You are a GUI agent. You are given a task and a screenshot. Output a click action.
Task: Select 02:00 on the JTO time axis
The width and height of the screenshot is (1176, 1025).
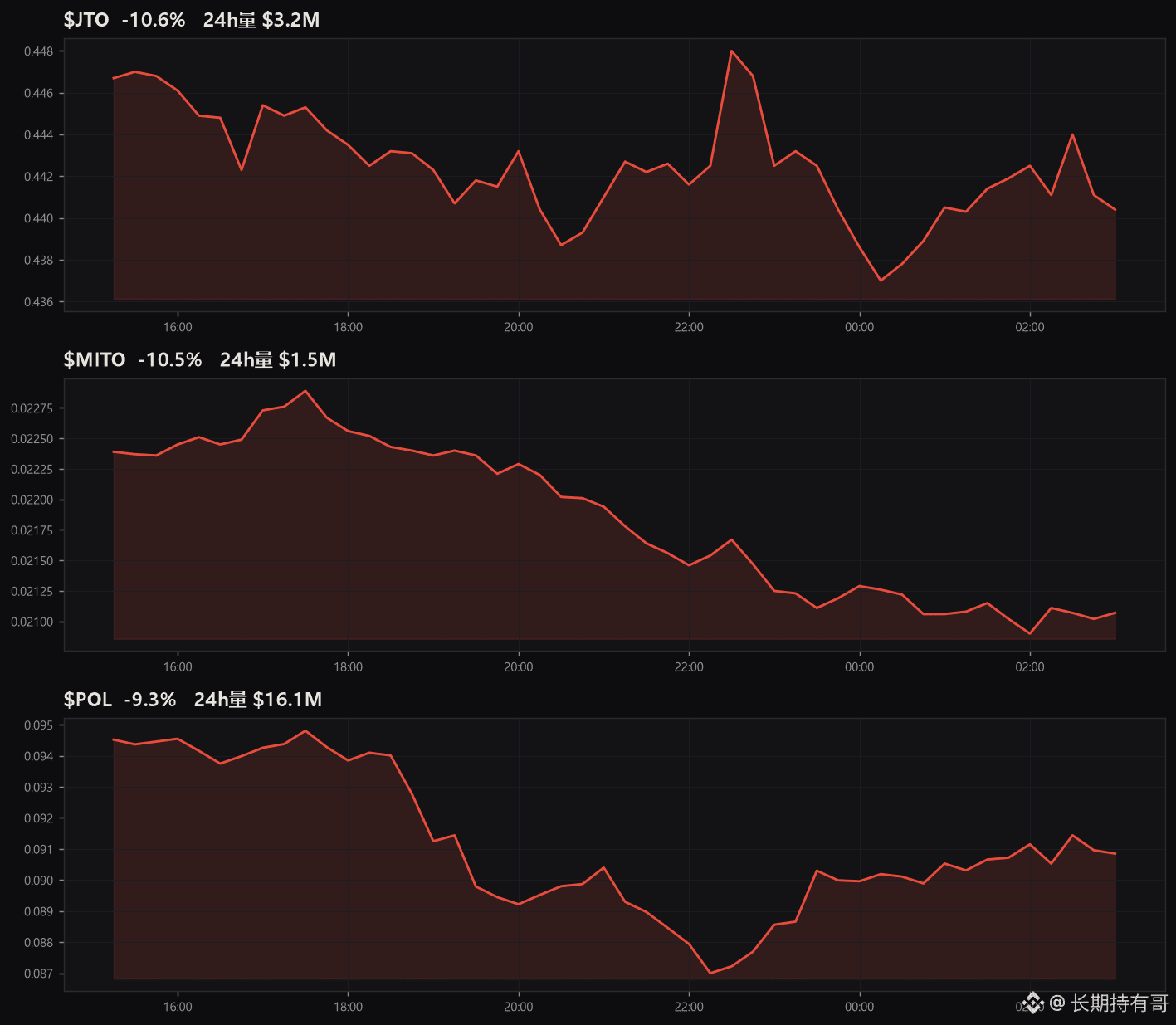[1030, 327]
